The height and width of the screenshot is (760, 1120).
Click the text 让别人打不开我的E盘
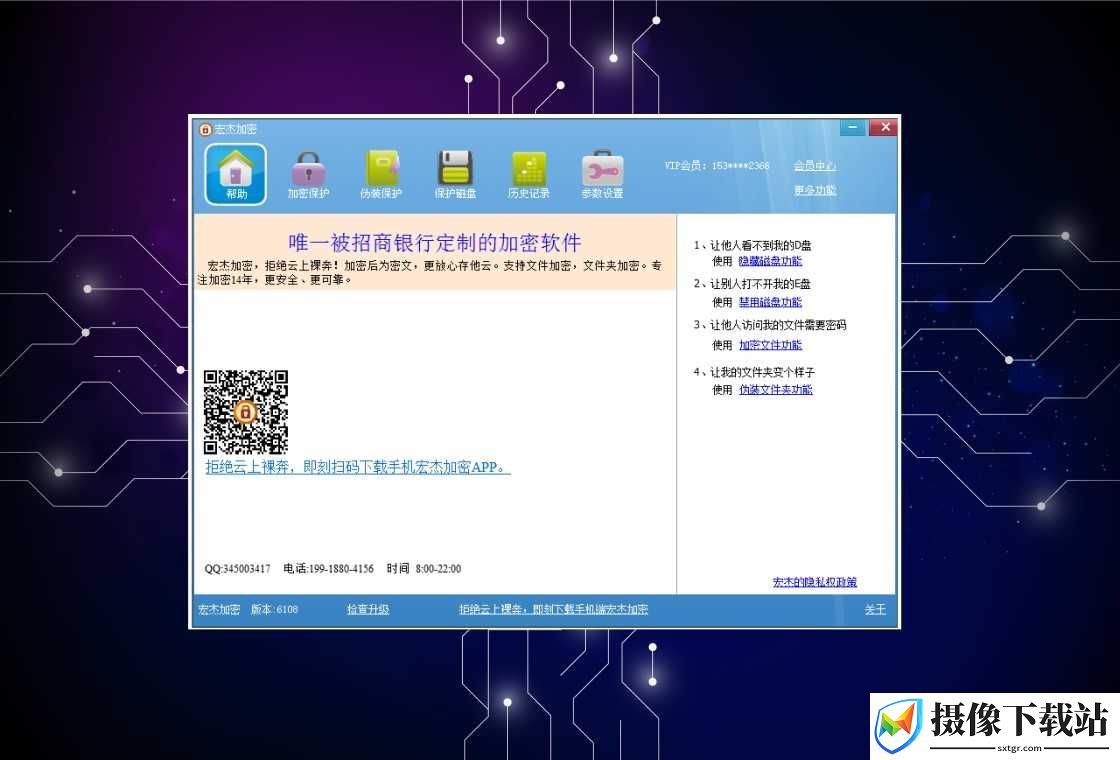coord(760,284)
